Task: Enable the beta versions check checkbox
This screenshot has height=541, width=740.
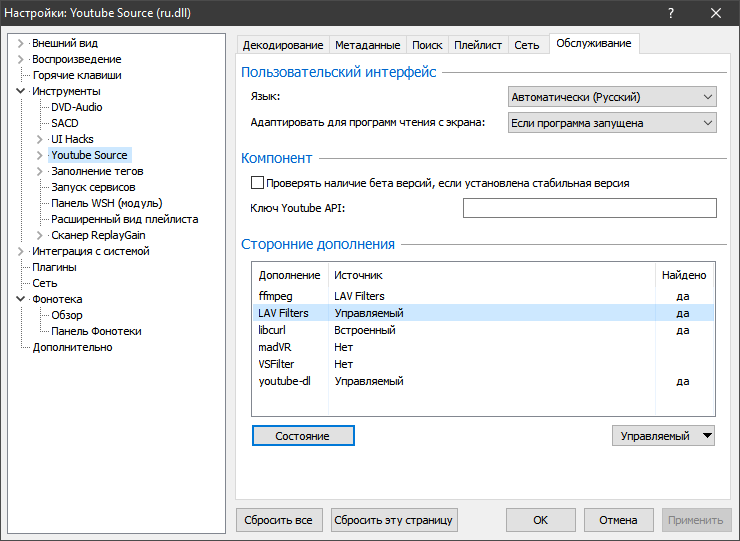Action: 257,183
